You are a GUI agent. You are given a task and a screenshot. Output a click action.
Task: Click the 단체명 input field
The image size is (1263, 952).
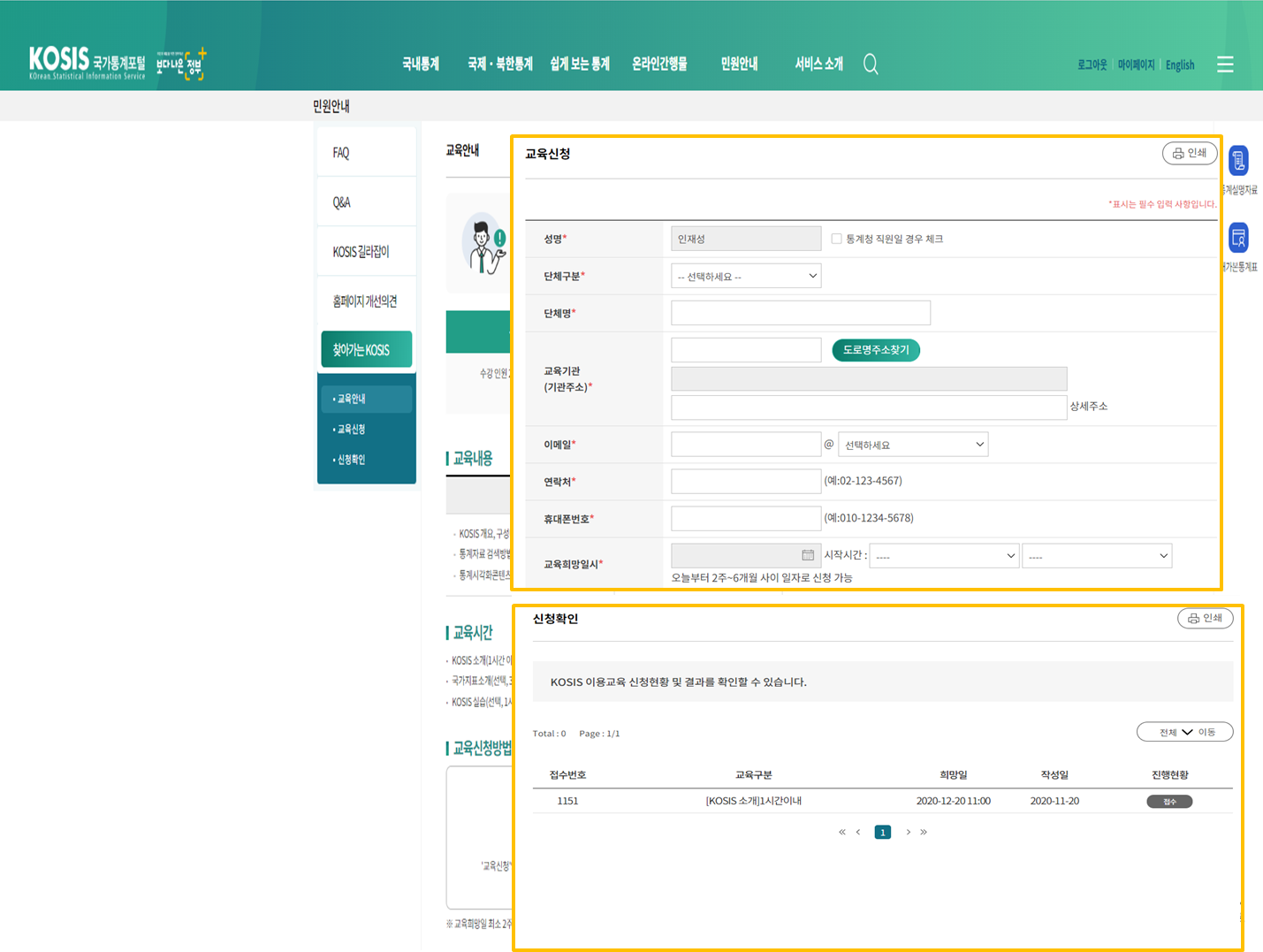pos(801,313)
